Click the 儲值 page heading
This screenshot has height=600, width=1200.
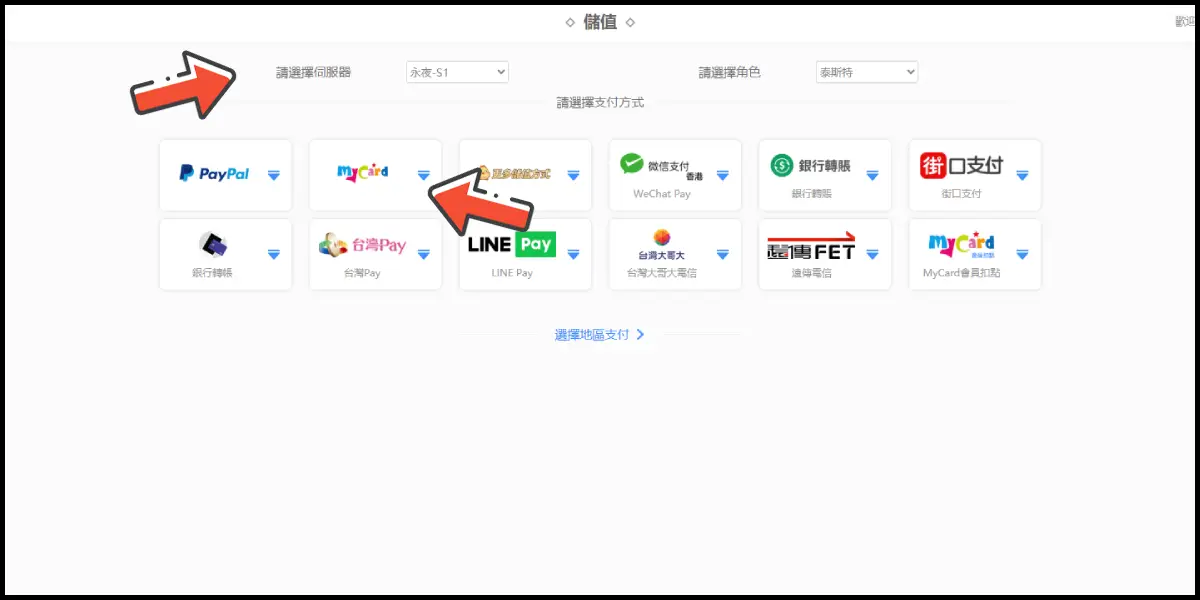coord(600,22)
